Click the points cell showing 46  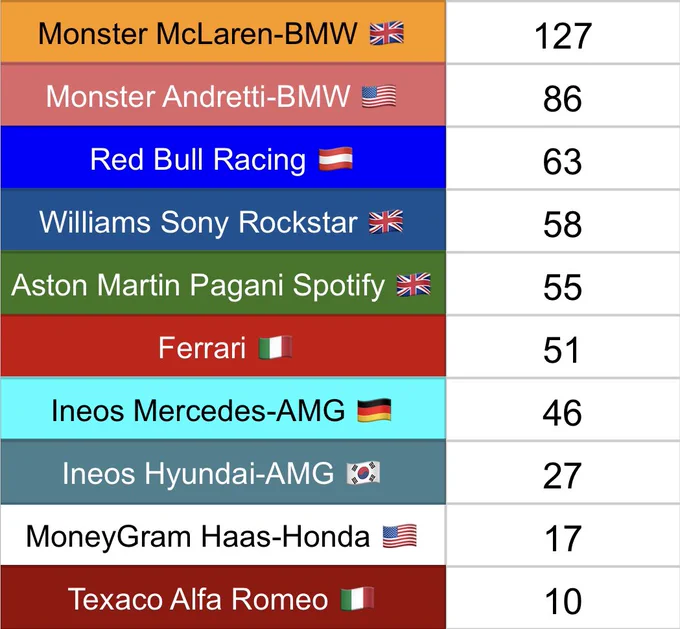click(563, 410)
